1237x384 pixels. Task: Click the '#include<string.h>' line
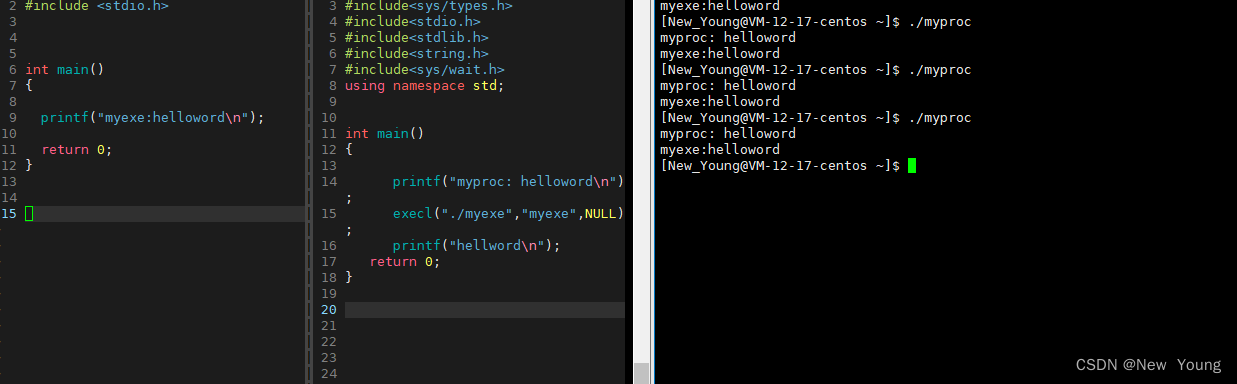(x=417, y=54)
